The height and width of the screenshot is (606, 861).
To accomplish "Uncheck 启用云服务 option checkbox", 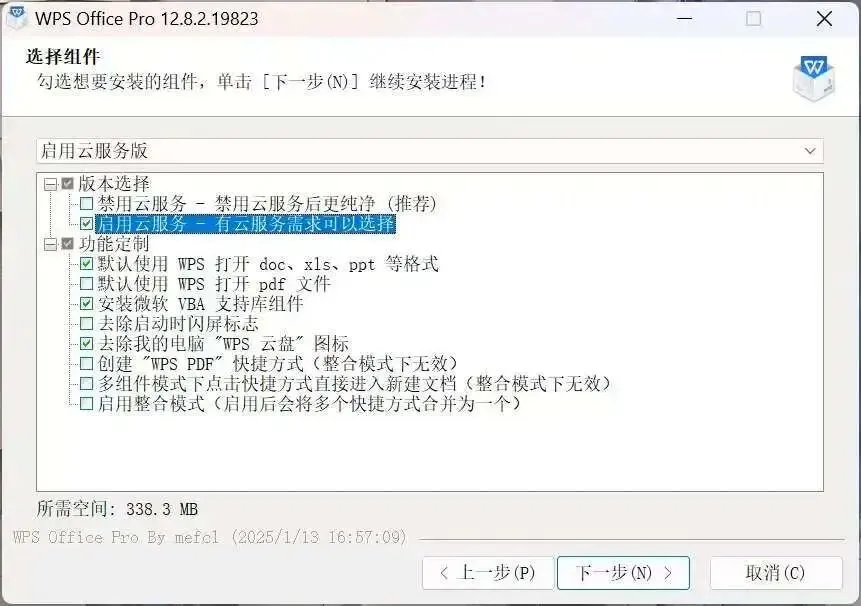I will tap(86, 223).
